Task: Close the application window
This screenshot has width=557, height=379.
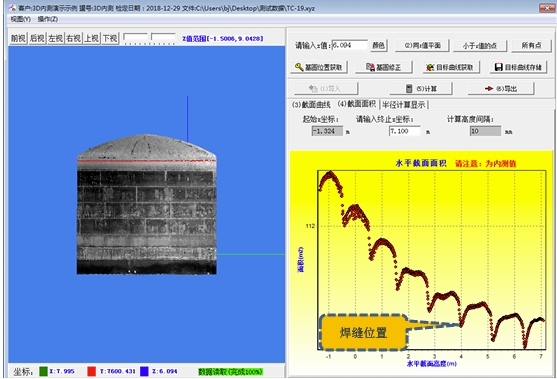Action: [x=547, y=8]
